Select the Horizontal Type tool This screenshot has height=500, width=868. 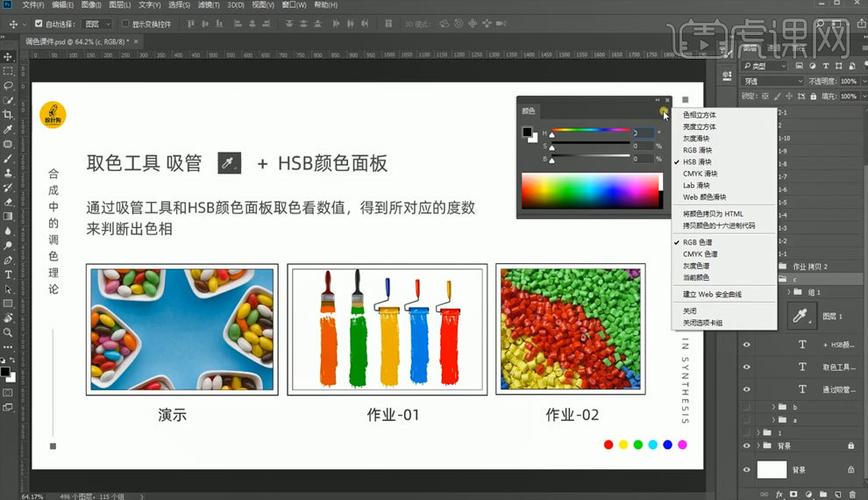tap(8, 274)
